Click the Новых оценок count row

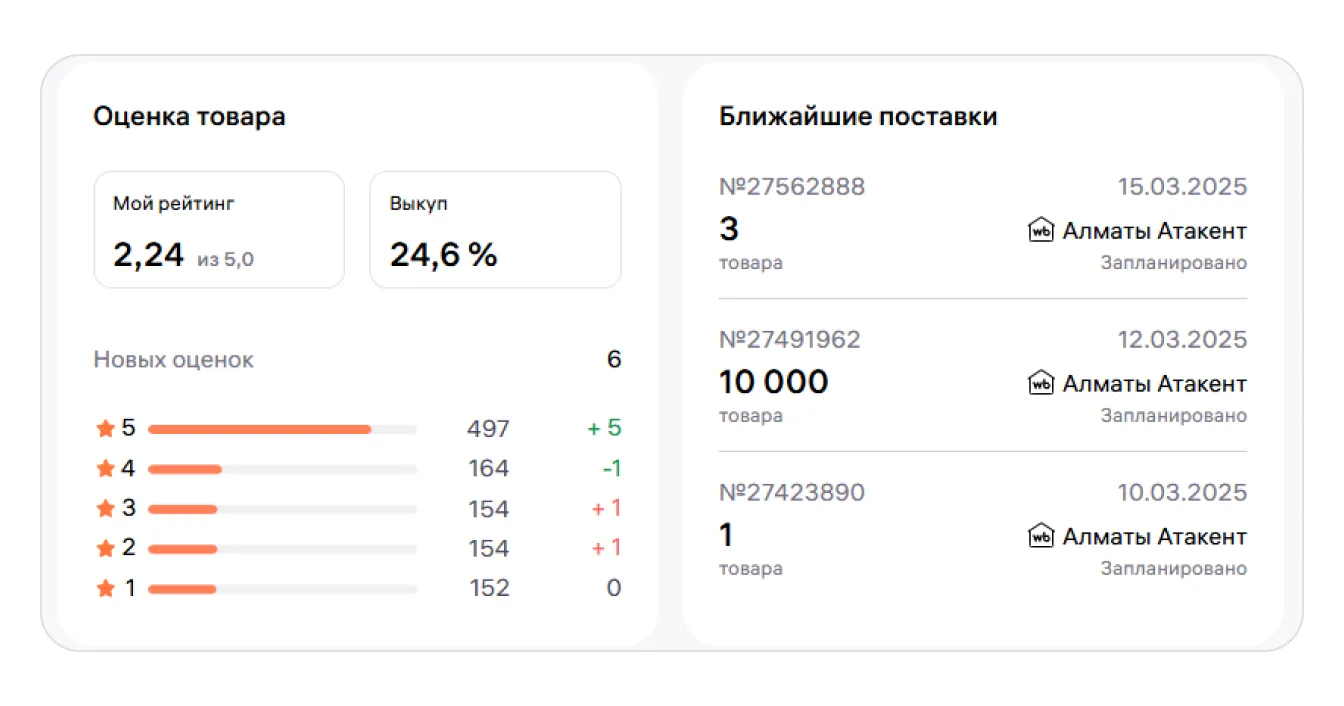(357, 360)
